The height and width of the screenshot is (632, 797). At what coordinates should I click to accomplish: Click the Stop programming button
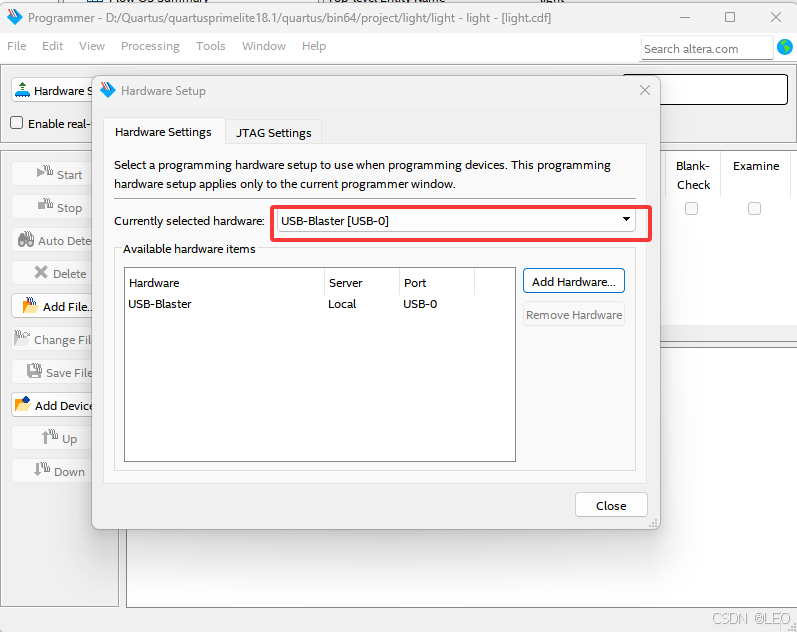pos(52,207)
